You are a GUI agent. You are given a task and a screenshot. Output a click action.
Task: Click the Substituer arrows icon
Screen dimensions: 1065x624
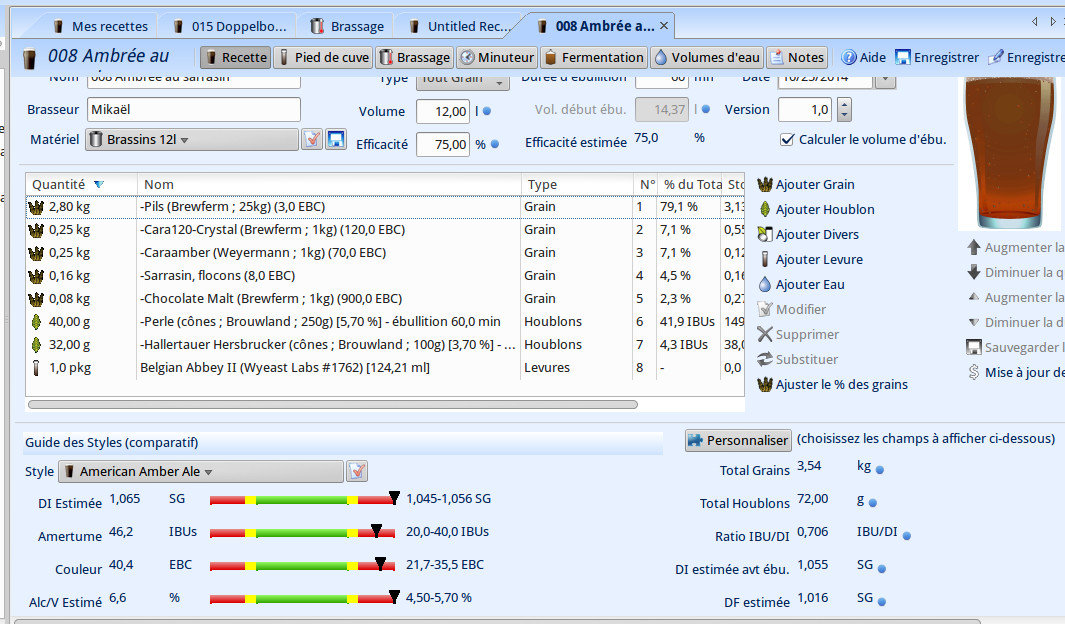(765, 359)
